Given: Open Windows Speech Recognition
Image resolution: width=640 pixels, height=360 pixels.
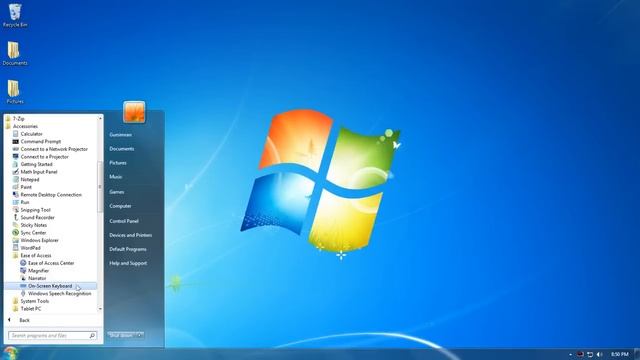Looking at the screenshot, I should pos(56,293).
